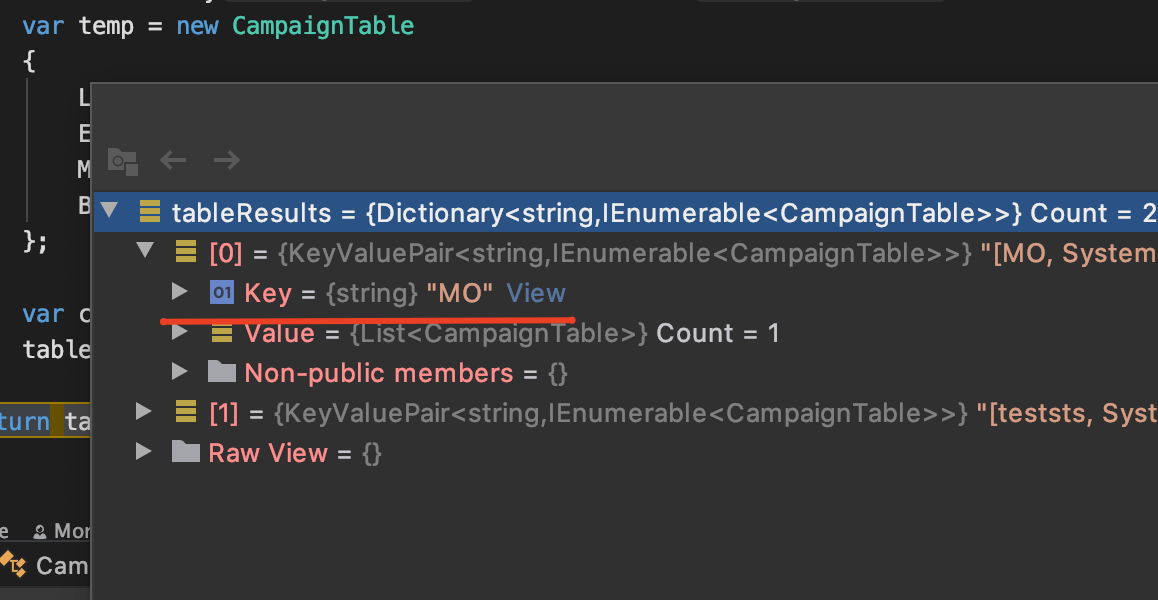Click the tableResults dictionary icon

[150, 213]
